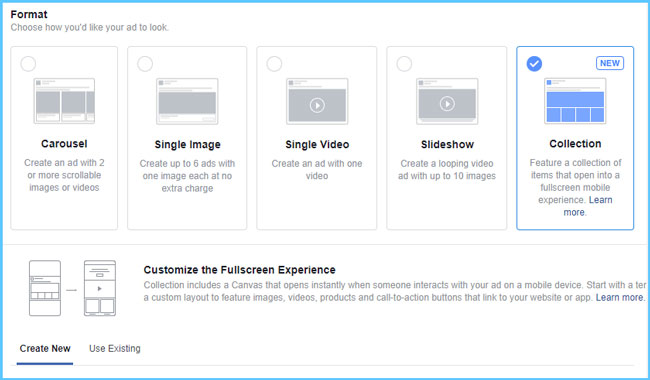This screenshot has width=650, height=380.
Task: Click 'Choose how you'd like your ad to look' text
Action: pos(90,27)
